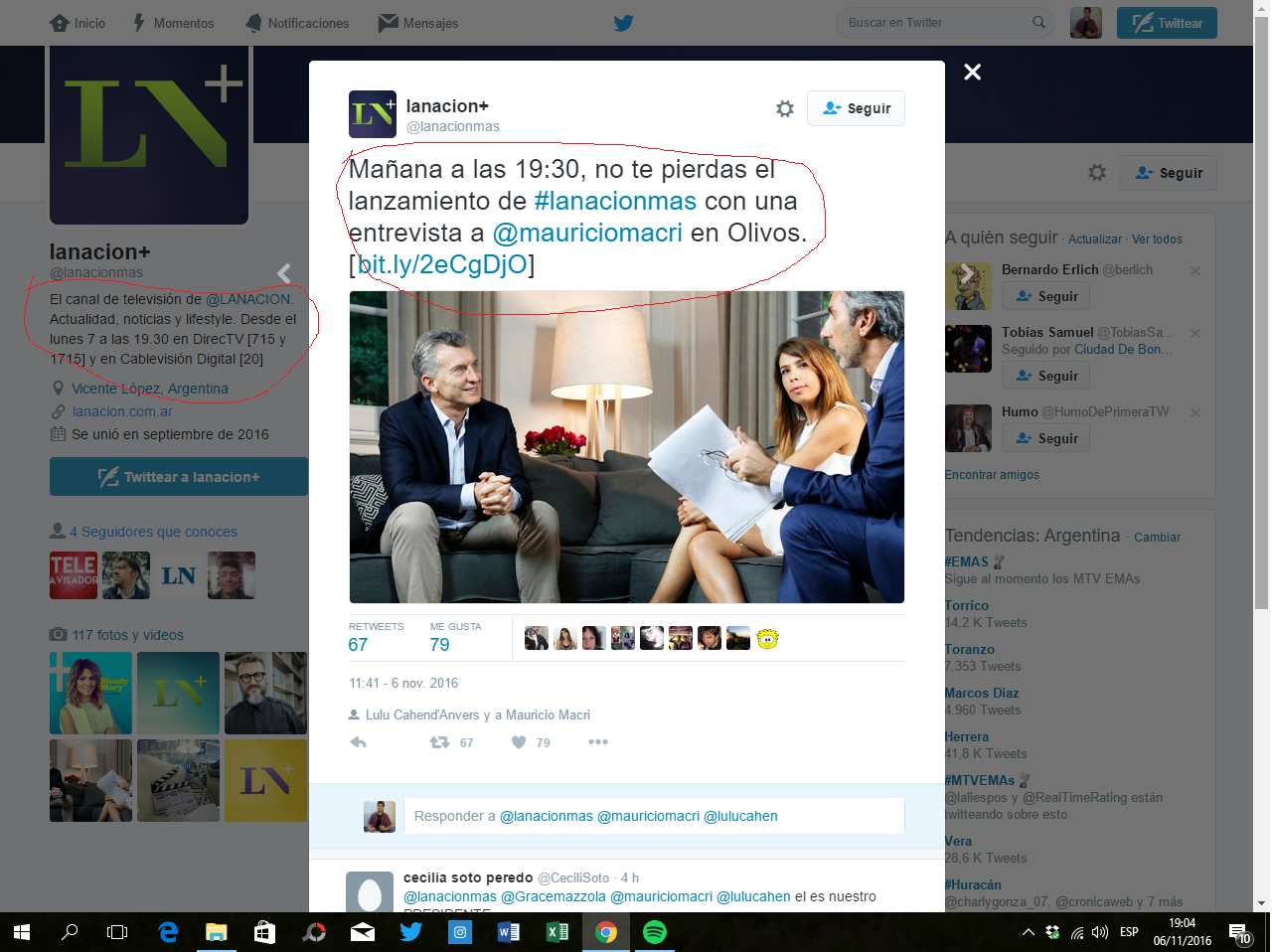Click the Twitter bird logo in top bar
The image size is (1272, 952).
[x=623, y=23]
